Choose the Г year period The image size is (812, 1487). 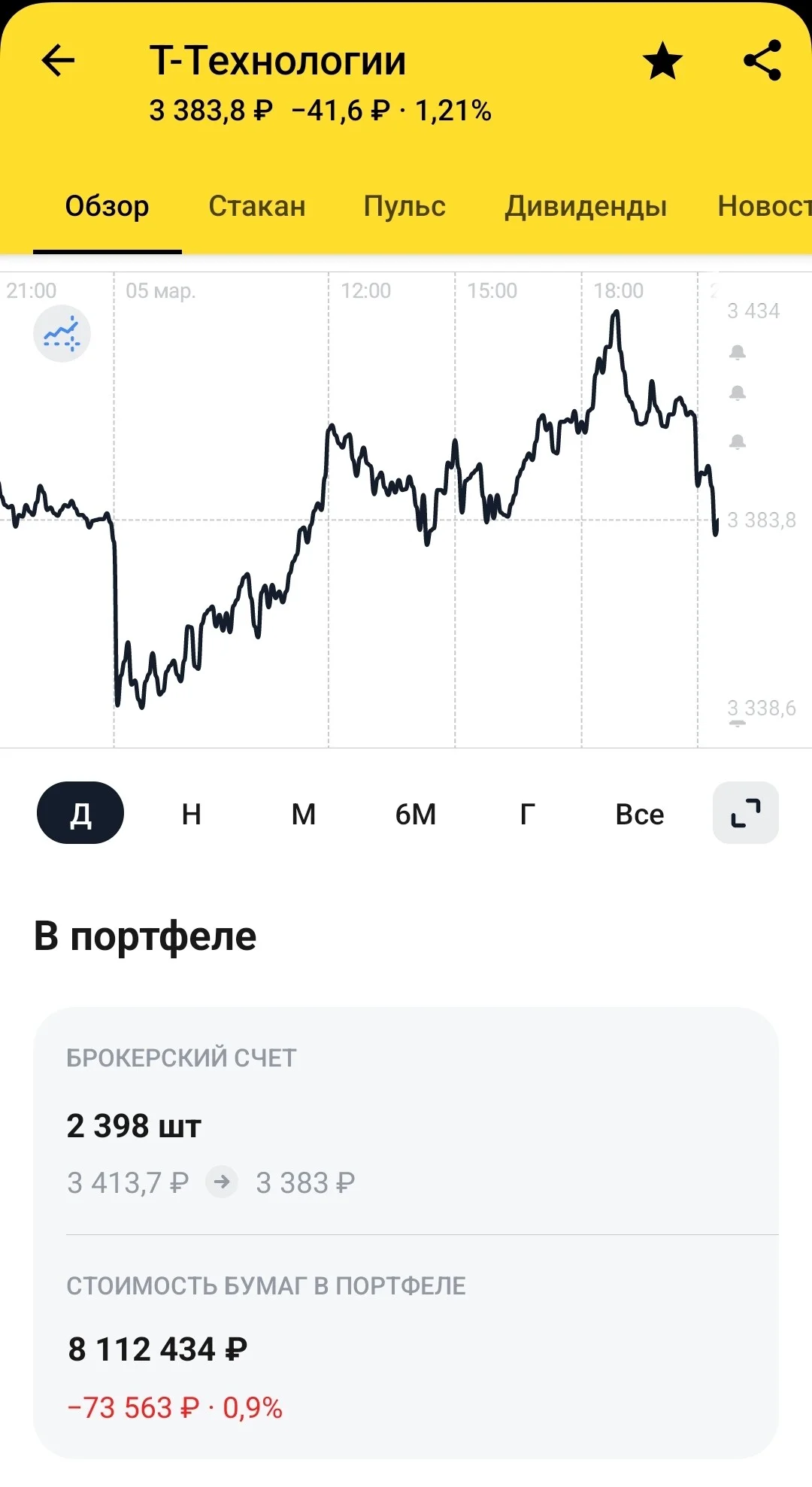tap(528, 814)
